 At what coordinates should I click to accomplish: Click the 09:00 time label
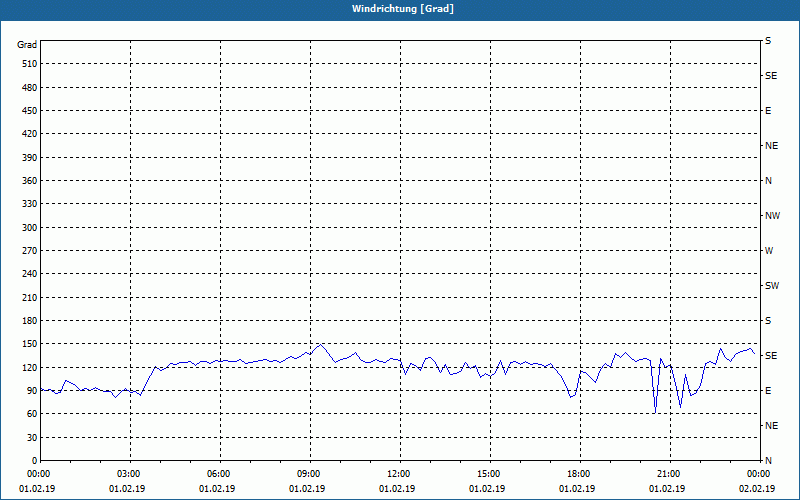[310, 474]
